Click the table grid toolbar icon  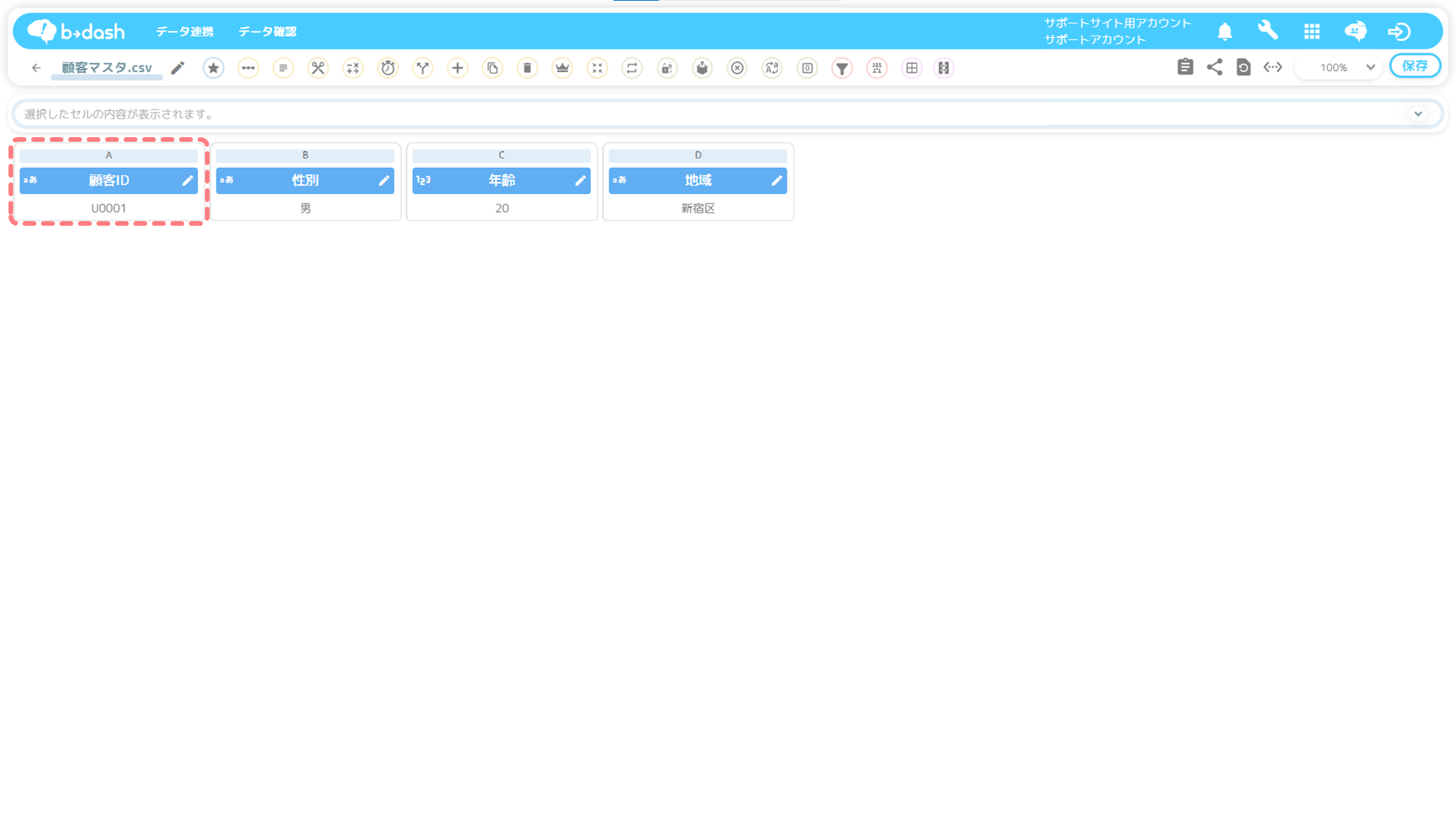912,68
